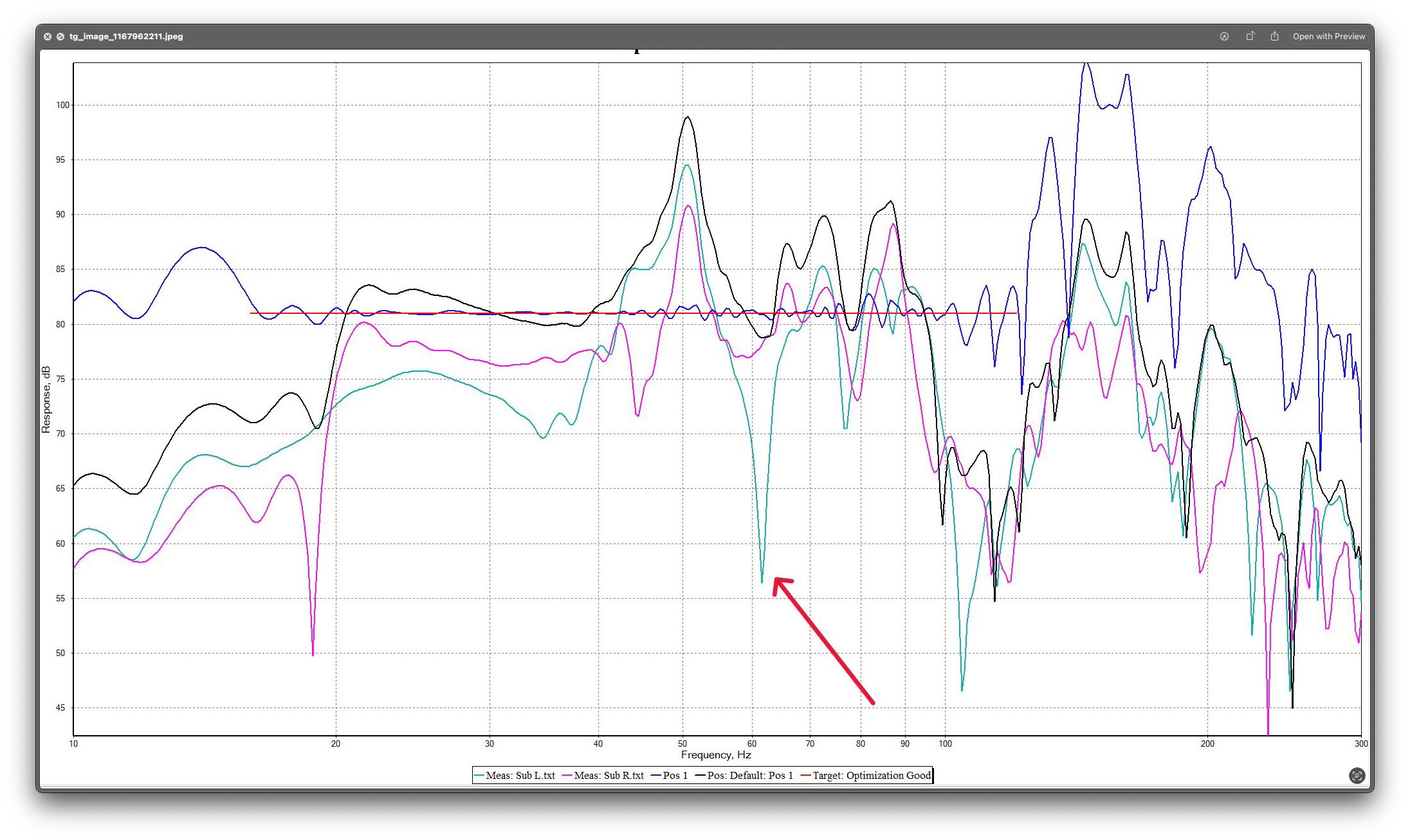The image size is (1410, 840).
Task: Click the 200 tick on the frequency axis
Action: (1207, 744)
